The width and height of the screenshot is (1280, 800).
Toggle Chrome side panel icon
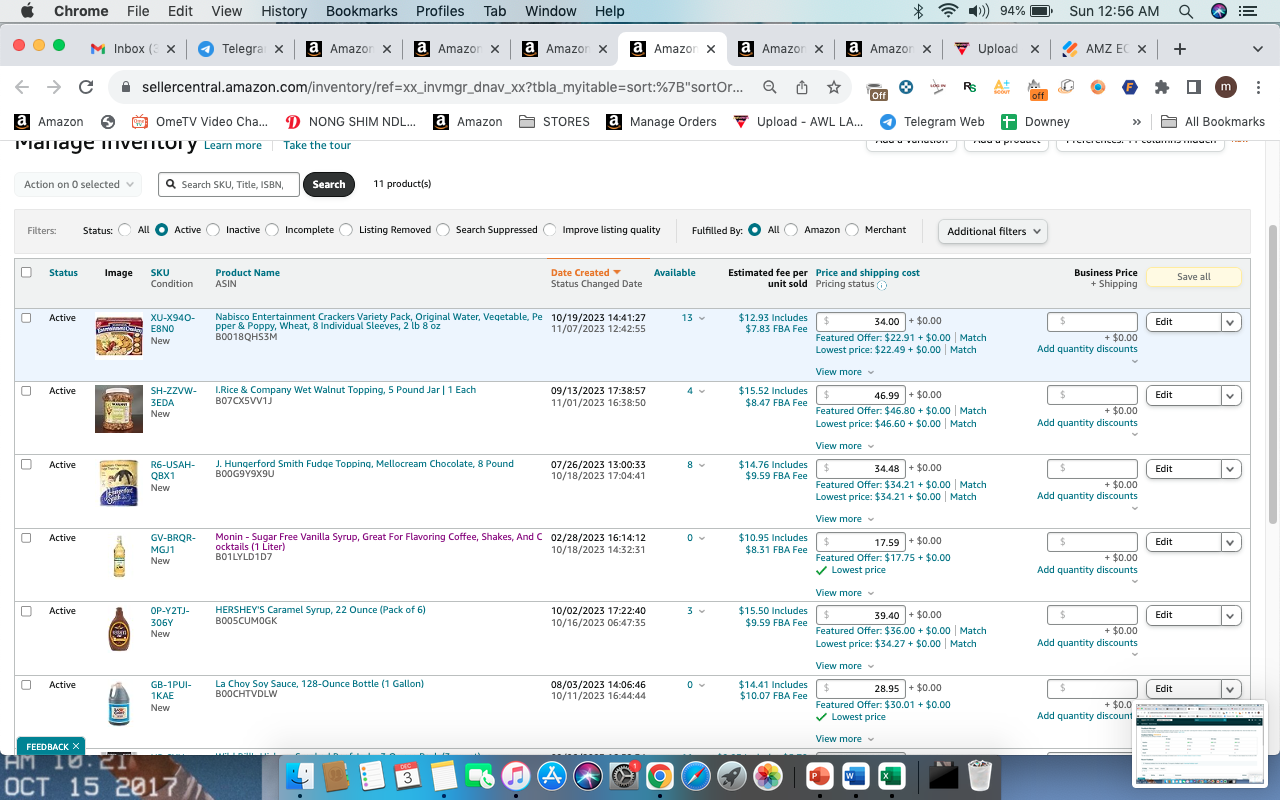[x=1193, y=87]
